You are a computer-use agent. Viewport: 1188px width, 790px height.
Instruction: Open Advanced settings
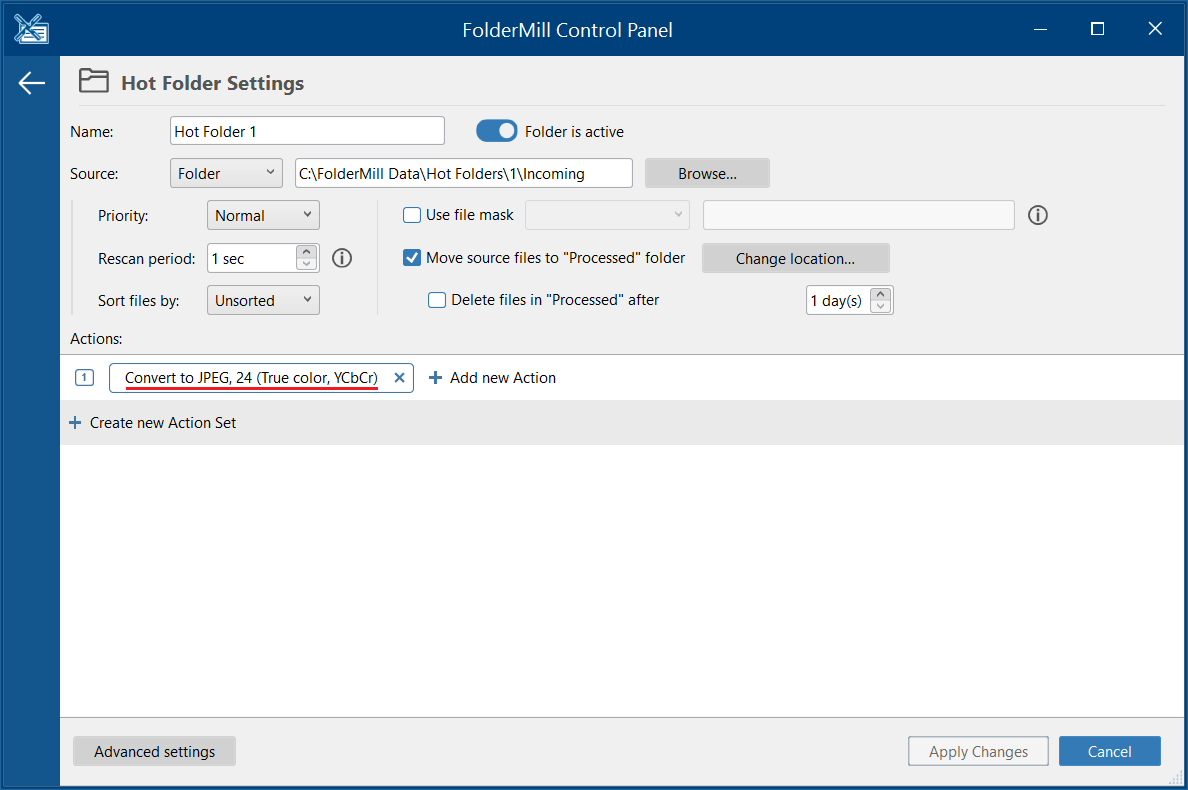154,752
